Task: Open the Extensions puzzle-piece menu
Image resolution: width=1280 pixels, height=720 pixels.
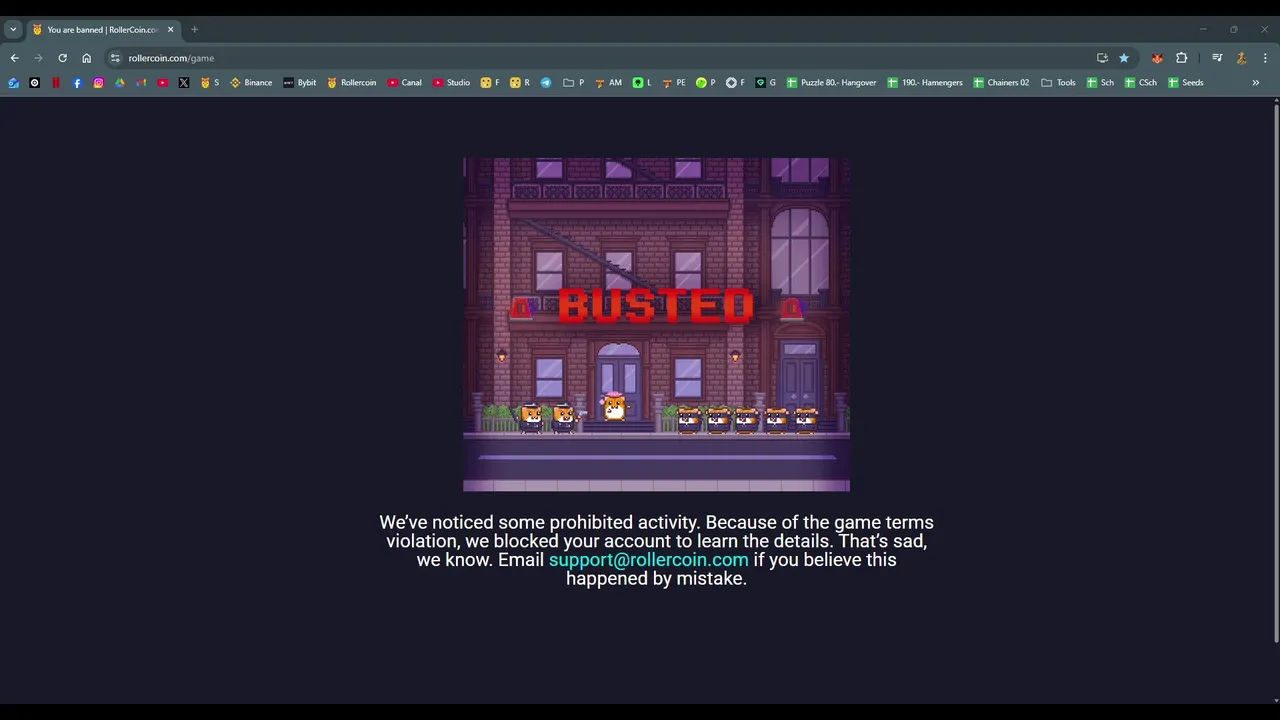Action: 1181,58
